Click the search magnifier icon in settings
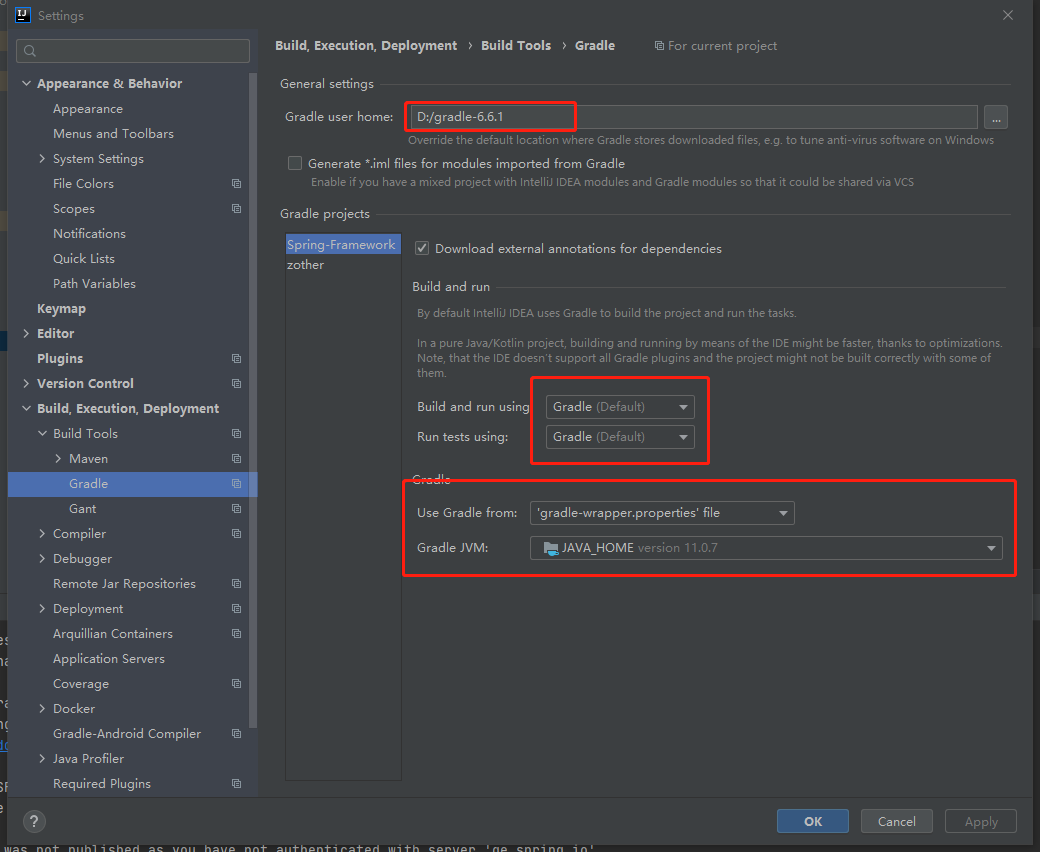Image resolution: width=1040 pixels, height=852 pixels. [30, 50]
